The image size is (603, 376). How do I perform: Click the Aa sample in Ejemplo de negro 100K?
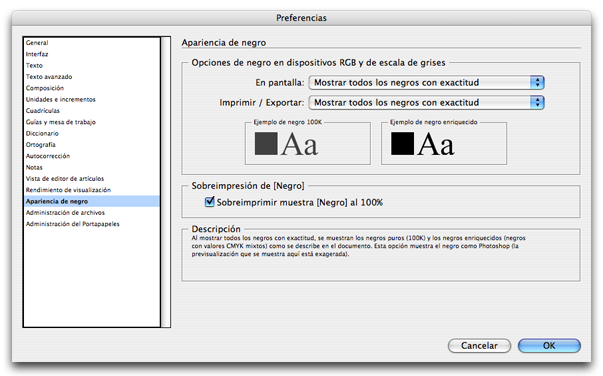(x=300, y=145)
